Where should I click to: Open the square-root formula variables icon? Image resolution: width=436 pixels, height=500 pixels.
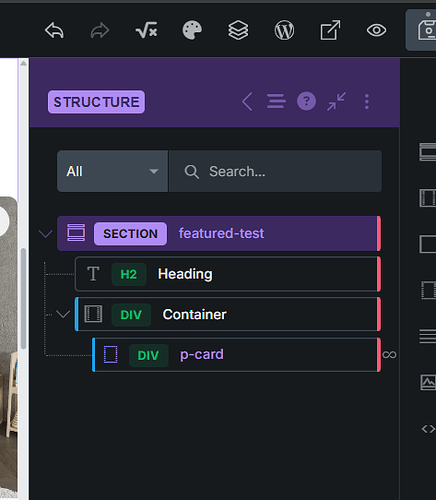click(146, 30)
